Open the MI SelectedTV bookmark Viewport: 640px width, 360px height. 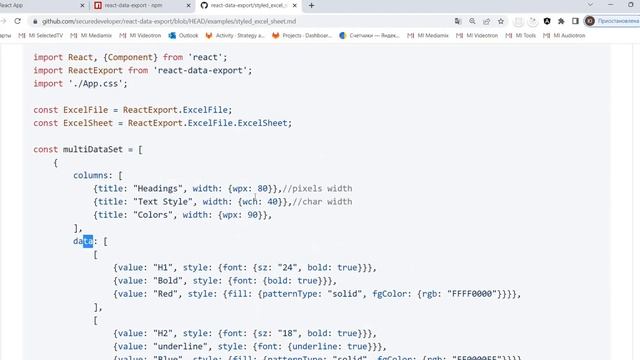[x=41, y=36]
